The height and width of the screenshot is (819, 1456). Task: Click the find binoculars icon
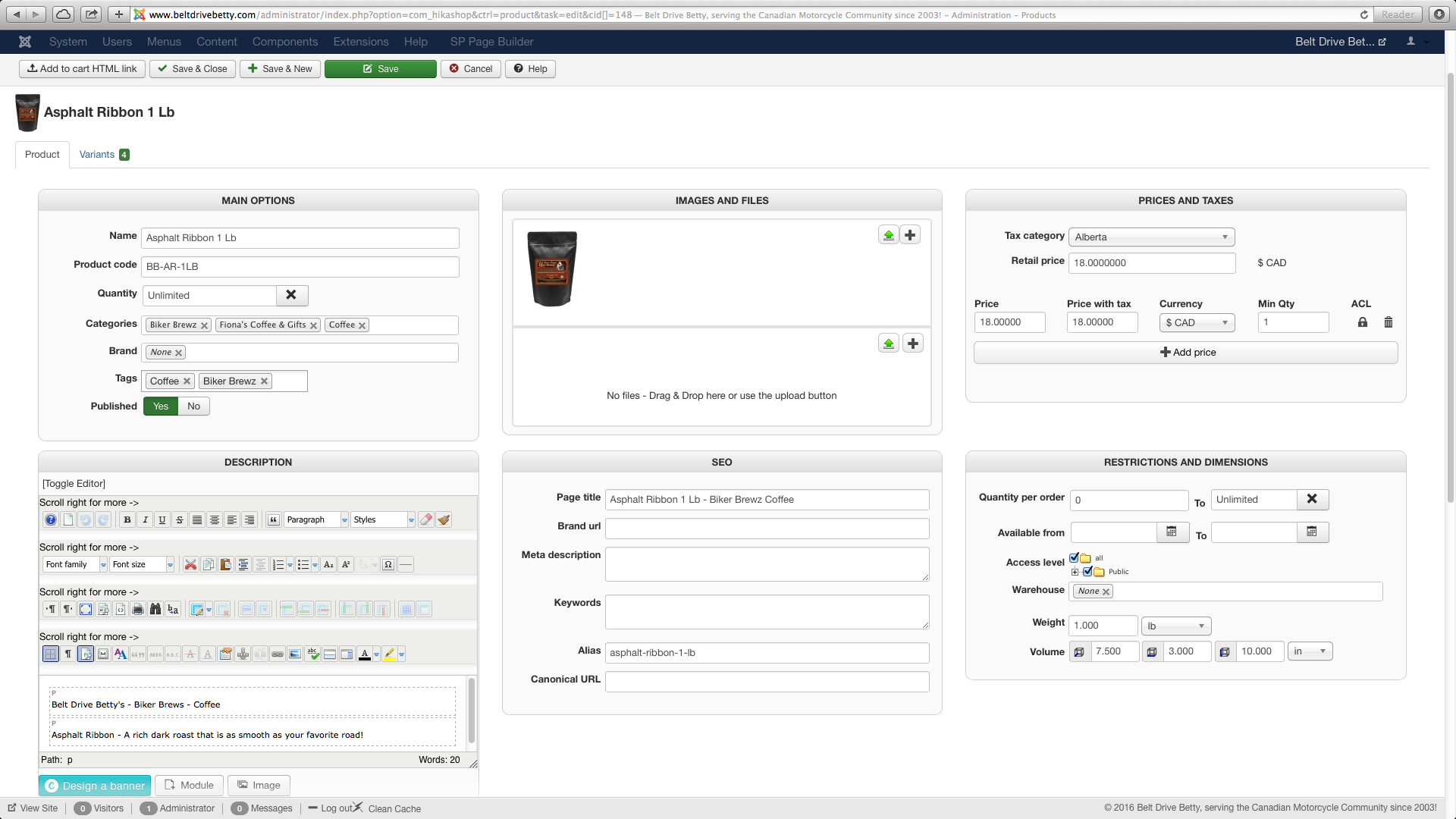155,609
